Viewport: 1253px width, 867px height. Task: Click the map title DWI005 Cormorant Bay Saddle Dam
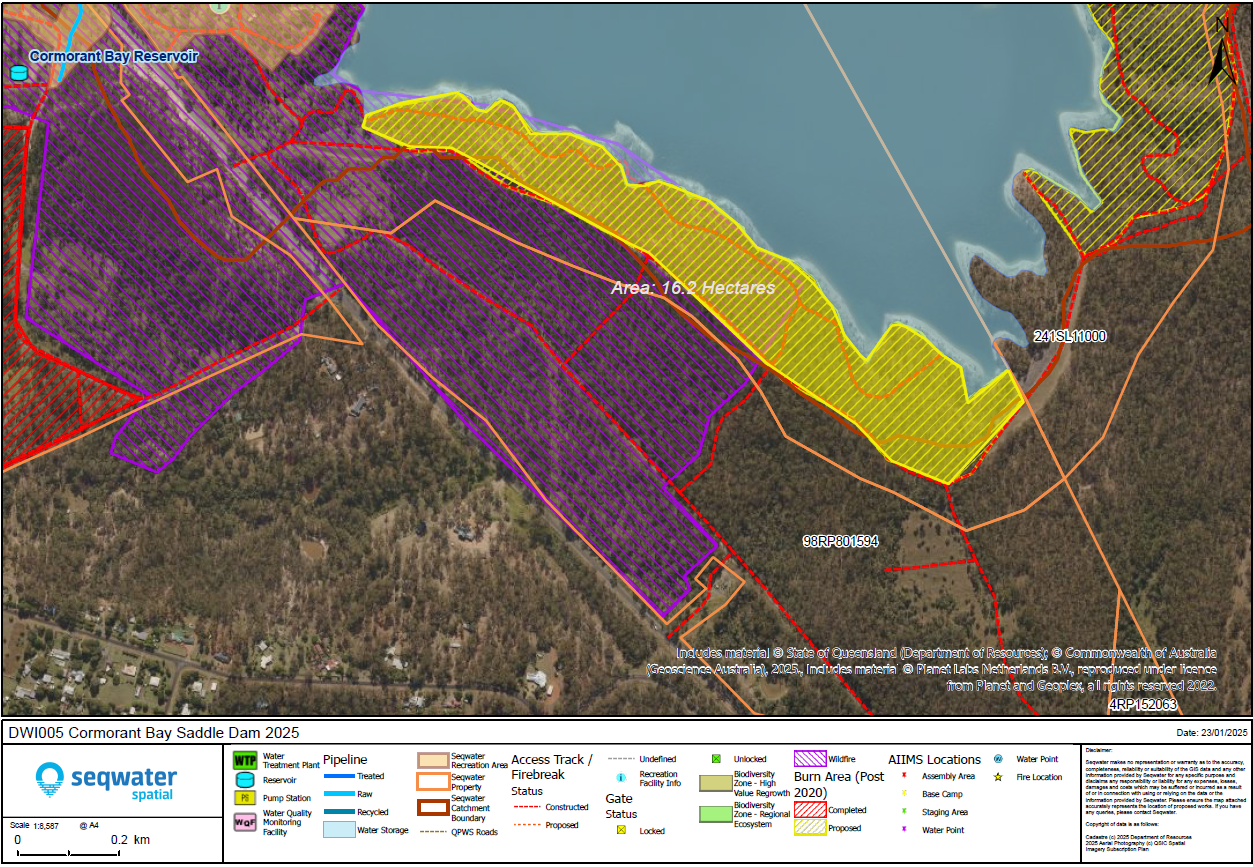pos(154,733)
